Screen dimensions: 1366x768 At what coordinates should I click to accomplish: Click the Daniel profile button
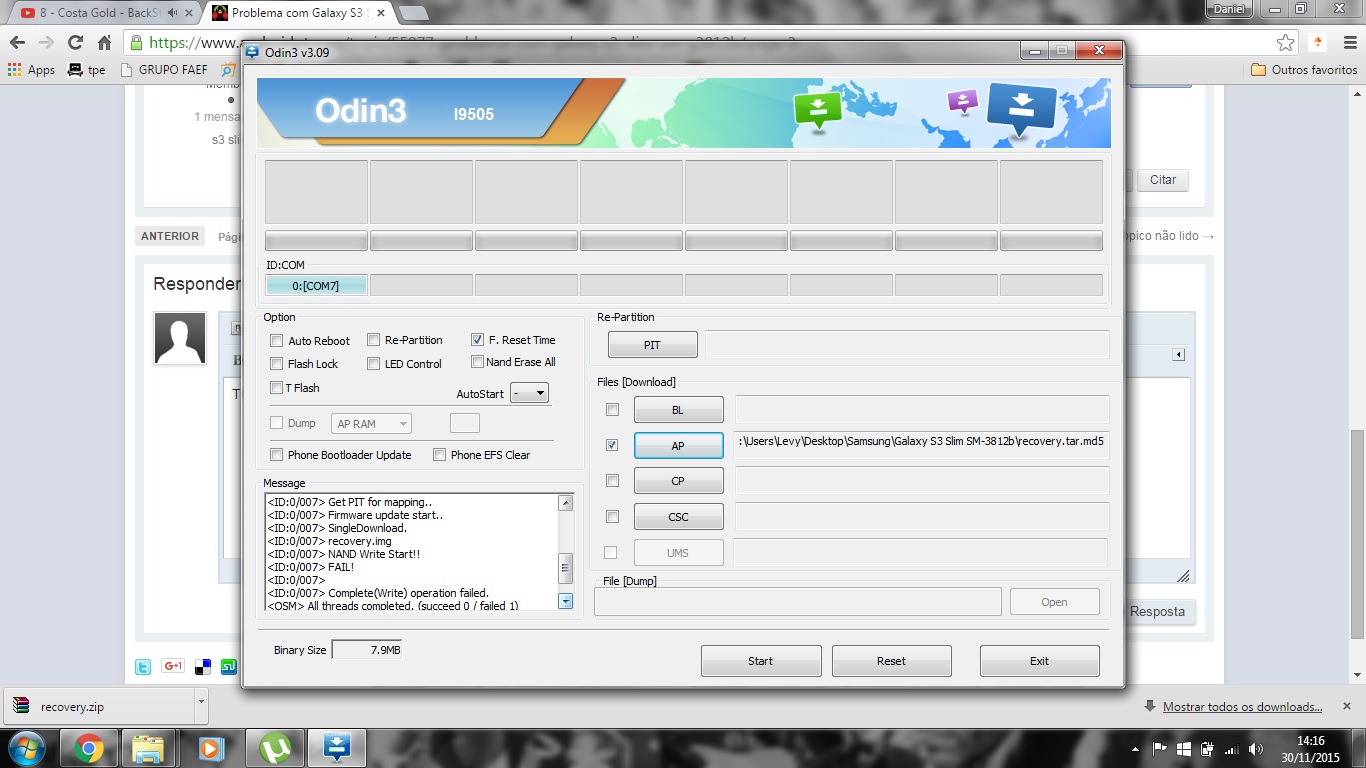coord(1230,8)
